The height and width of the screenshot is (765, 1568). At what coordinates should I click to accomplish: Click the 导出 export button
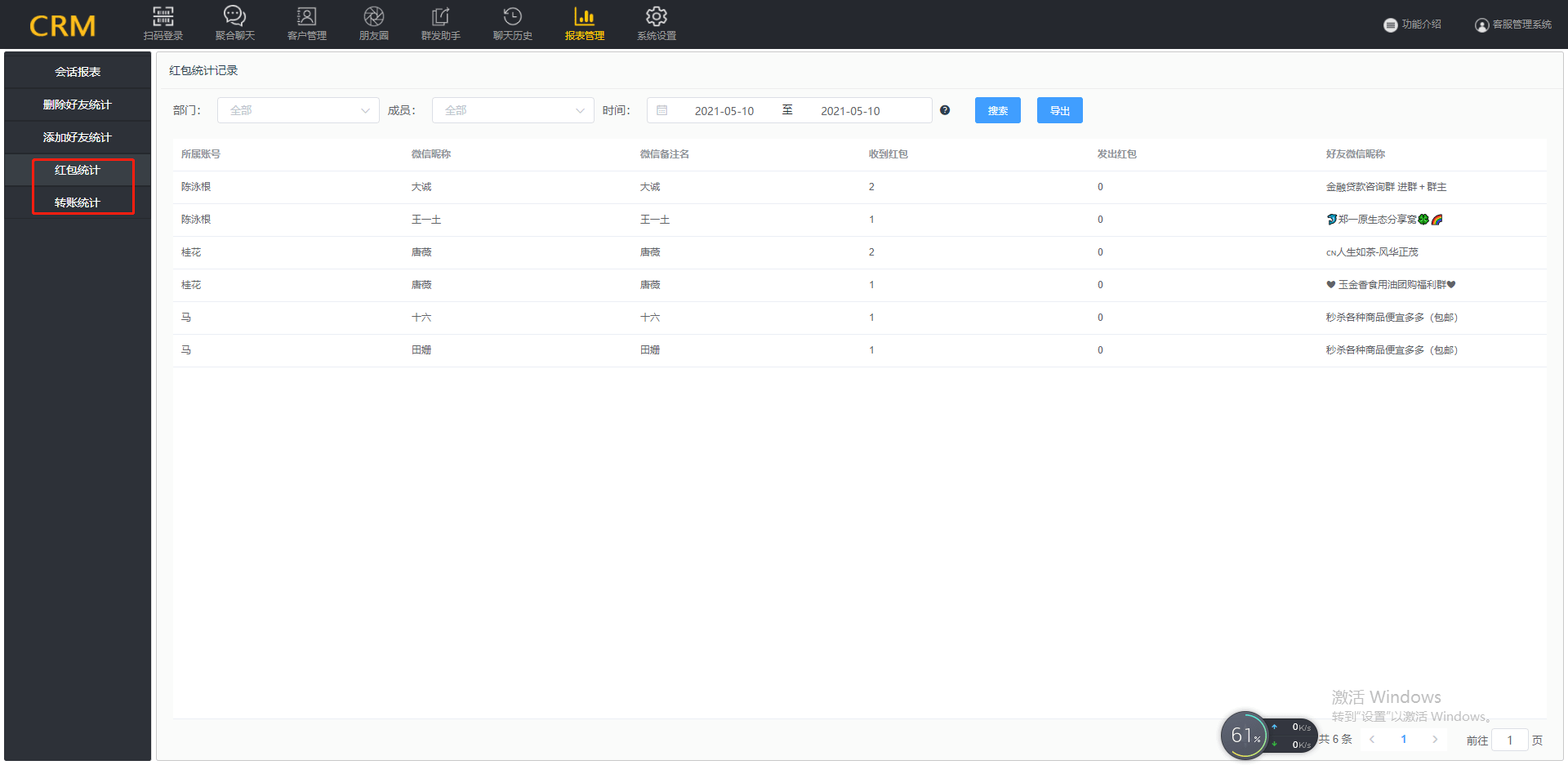click(1060, 110)
